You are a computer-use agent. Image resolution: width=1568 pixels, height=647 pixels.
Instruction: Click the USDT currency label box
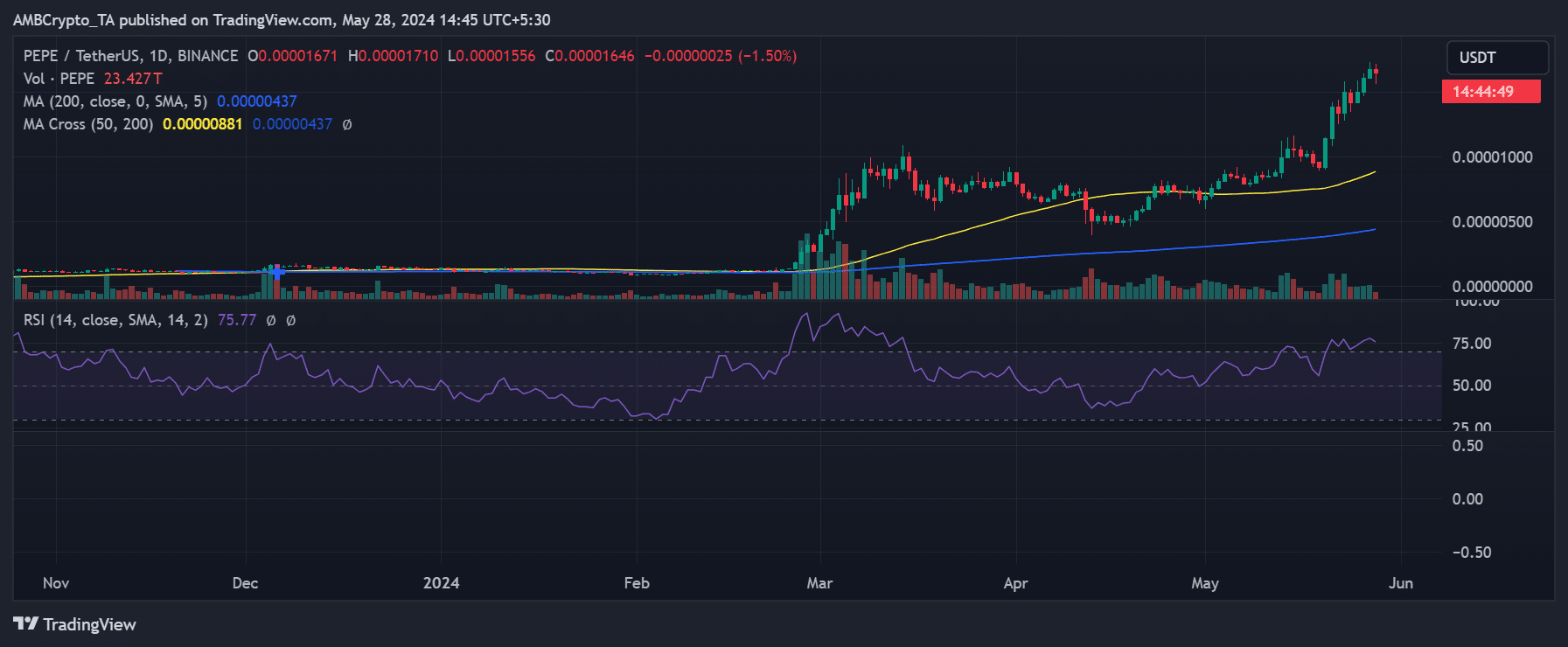pyautogui.click(x=1497, y=58)
